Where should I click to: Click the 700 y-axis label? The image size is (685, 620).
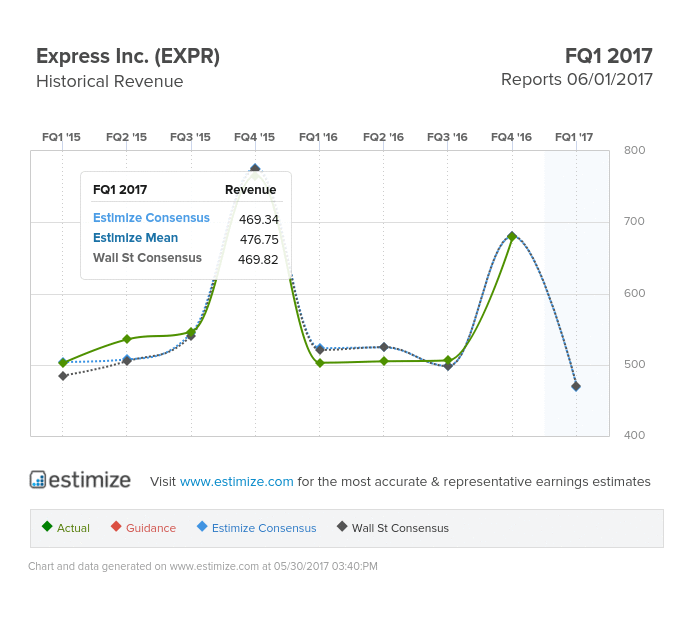pyautogui.click(x=634, y=221)
